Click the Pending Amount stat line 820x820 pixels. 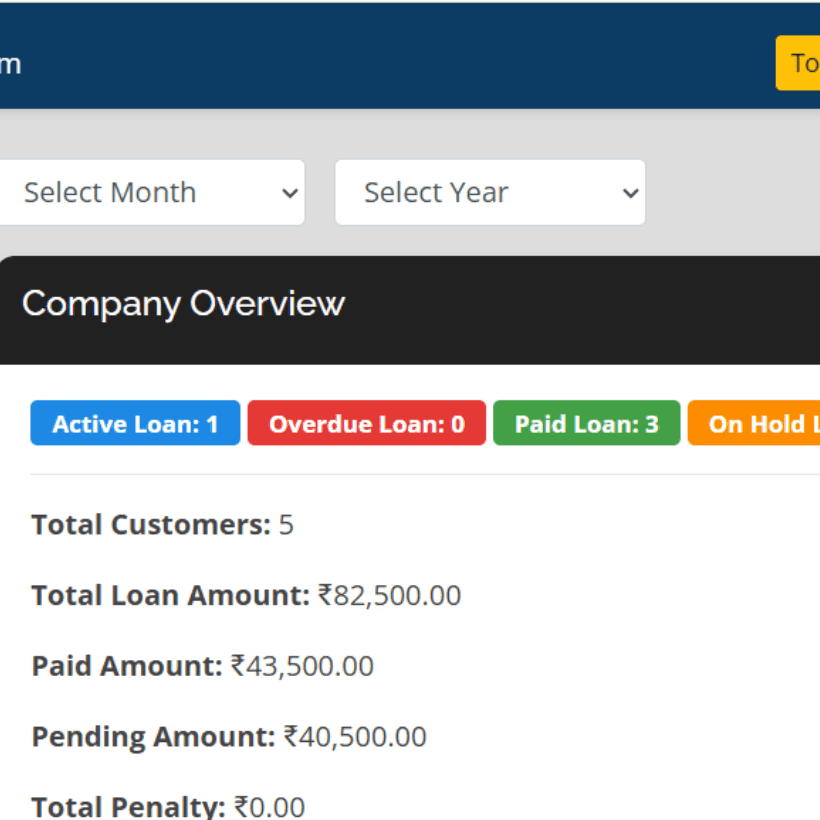coord(228,736)
